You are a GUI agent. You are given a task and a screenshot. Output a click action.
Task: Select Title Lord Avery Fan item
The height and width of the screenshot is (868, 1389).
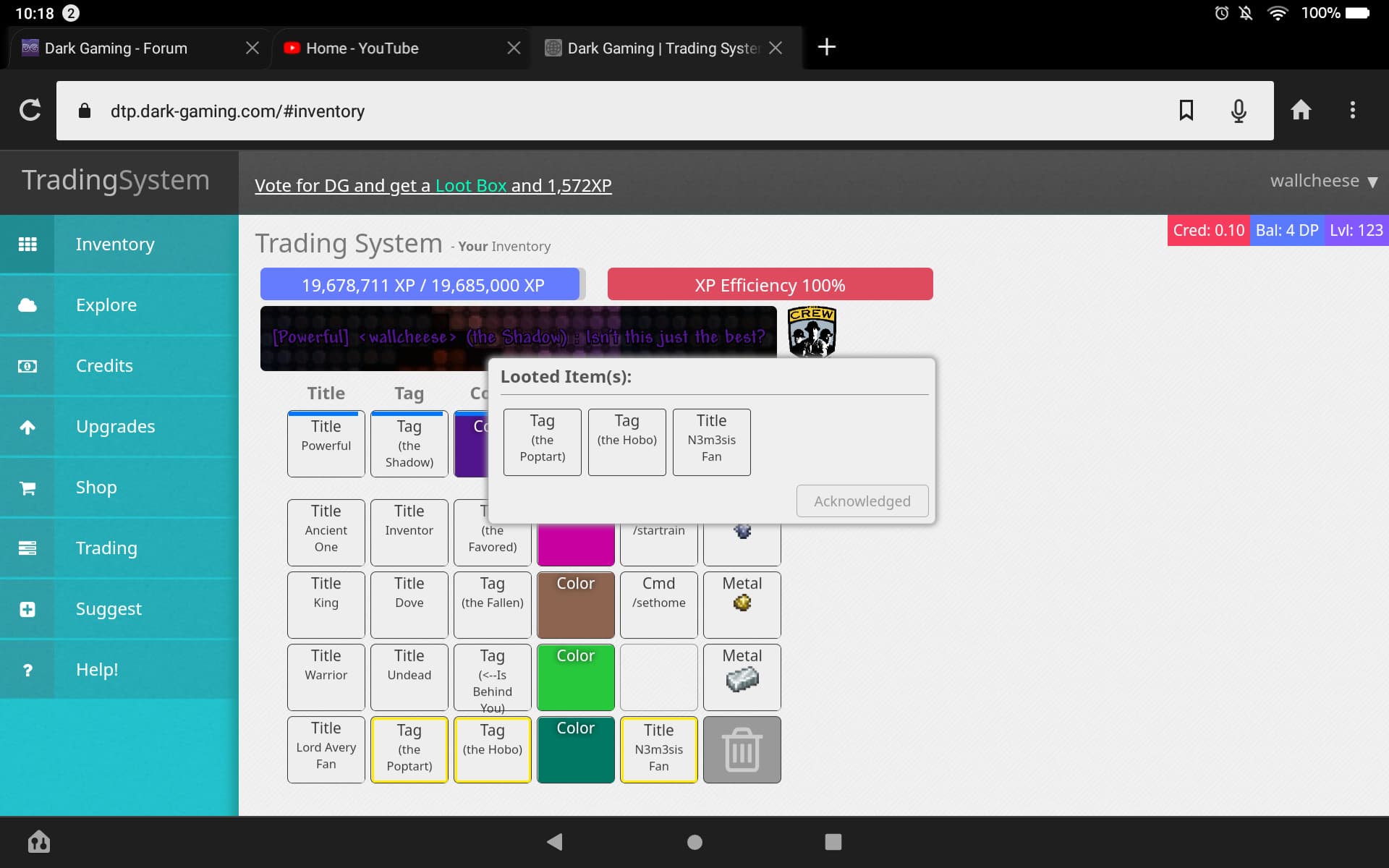(326, 749)
